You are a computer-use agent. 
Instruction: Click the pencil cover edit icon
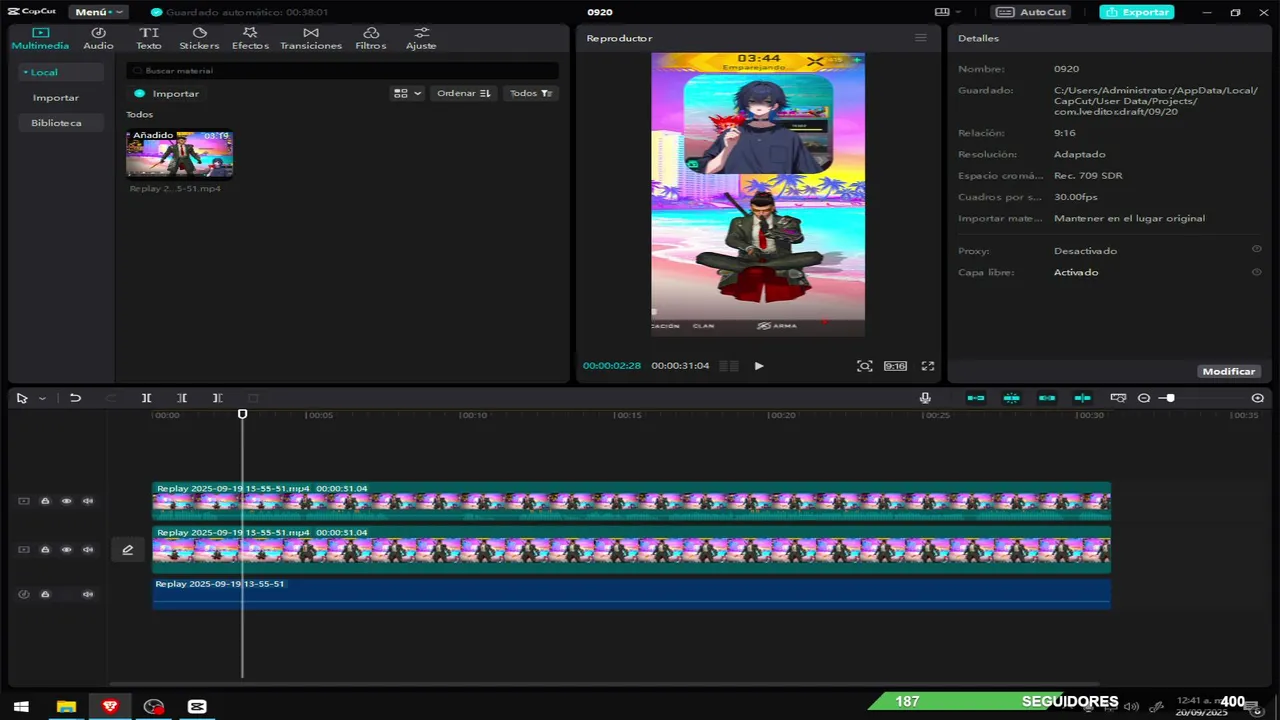coord(128,550)
